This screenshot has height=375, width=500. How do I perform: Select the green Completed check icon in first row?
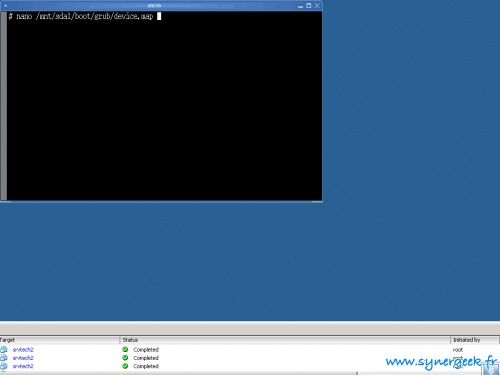pyautogui.click(x=125, y=349)
